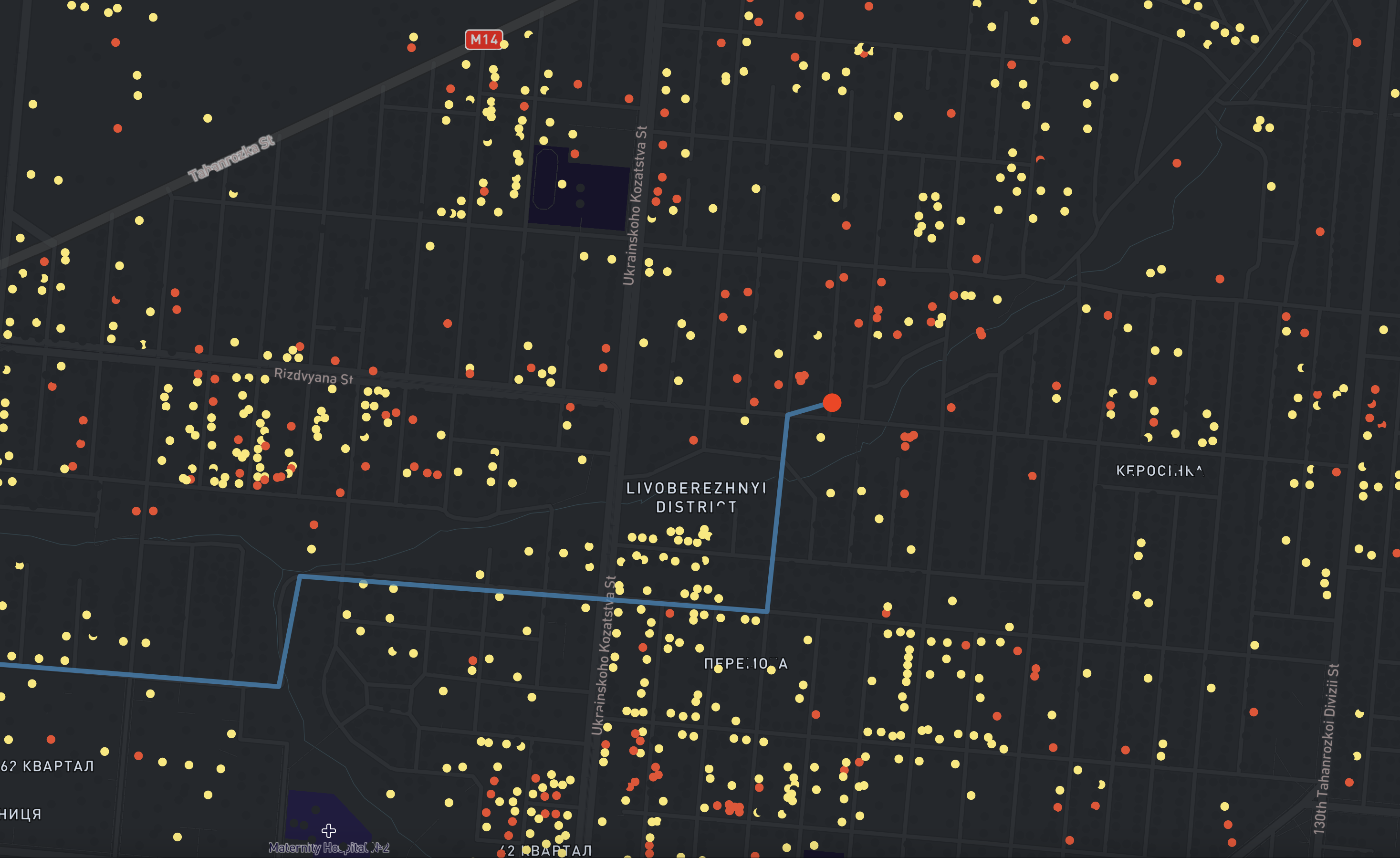Viewport: 1400px width, 858px height.
Task: Select the Maternity Hospital №2 label
Action: 329,848
